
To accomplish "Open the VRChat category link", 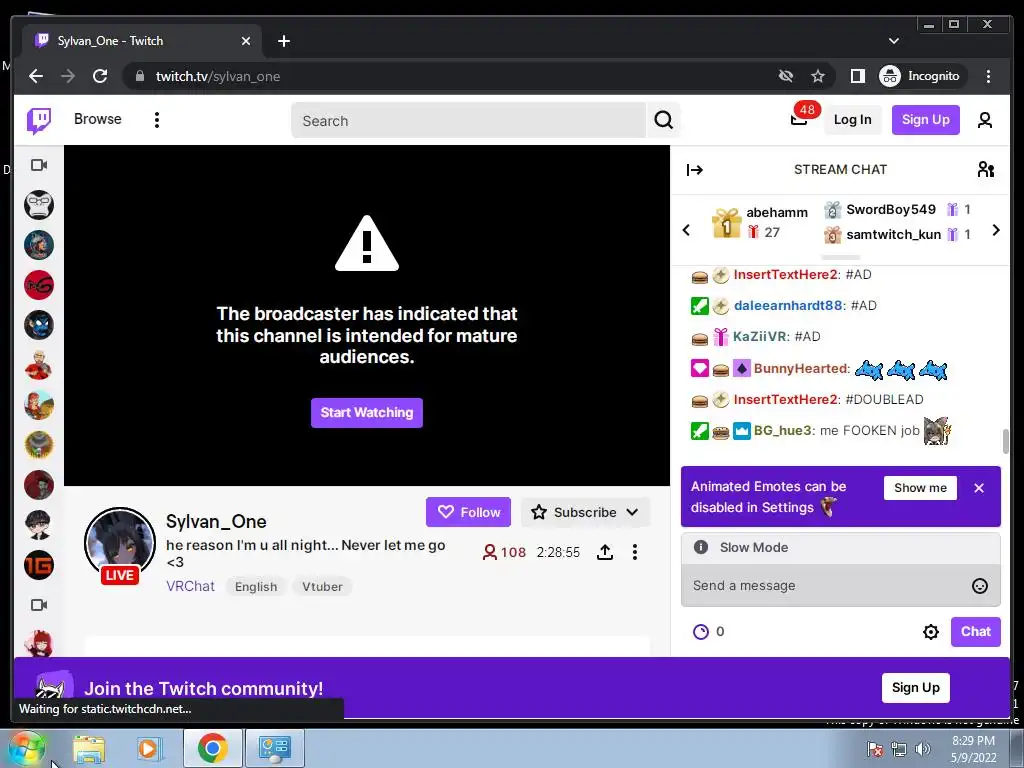I will coord(190,586).
